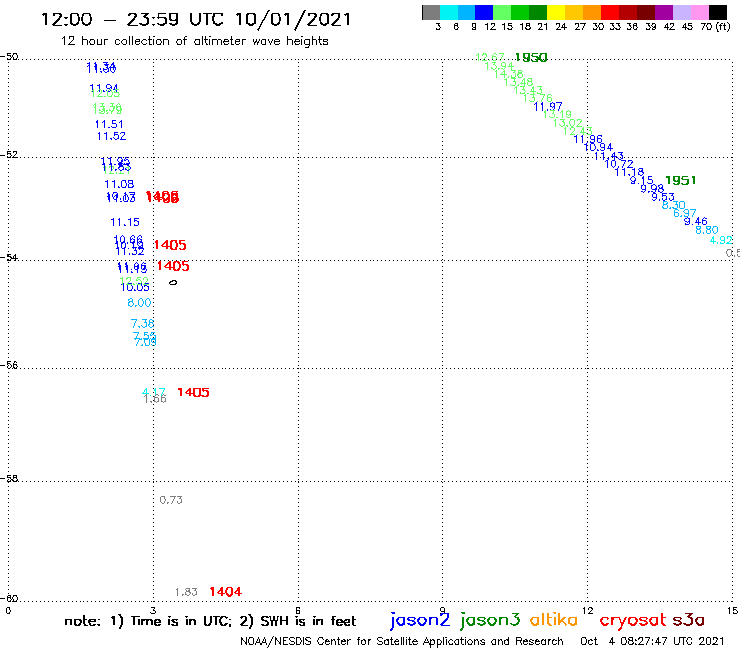Click the 1405 time label beside 4.17

click(x=193, y=392)
